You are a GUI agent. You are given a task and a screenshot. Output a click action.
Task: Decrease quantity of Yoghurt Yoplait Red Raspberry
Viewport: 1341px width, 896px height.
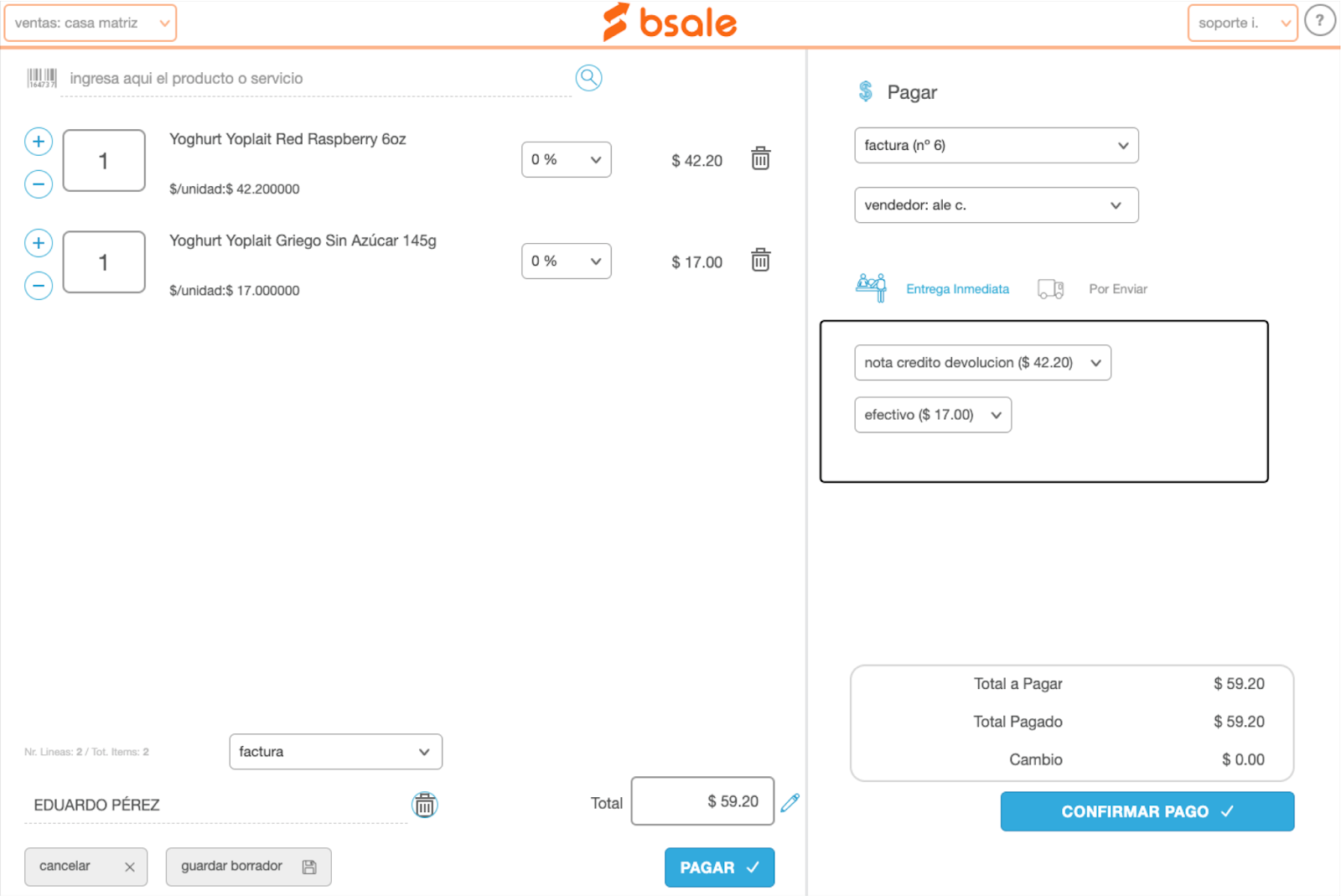[39, 184]
